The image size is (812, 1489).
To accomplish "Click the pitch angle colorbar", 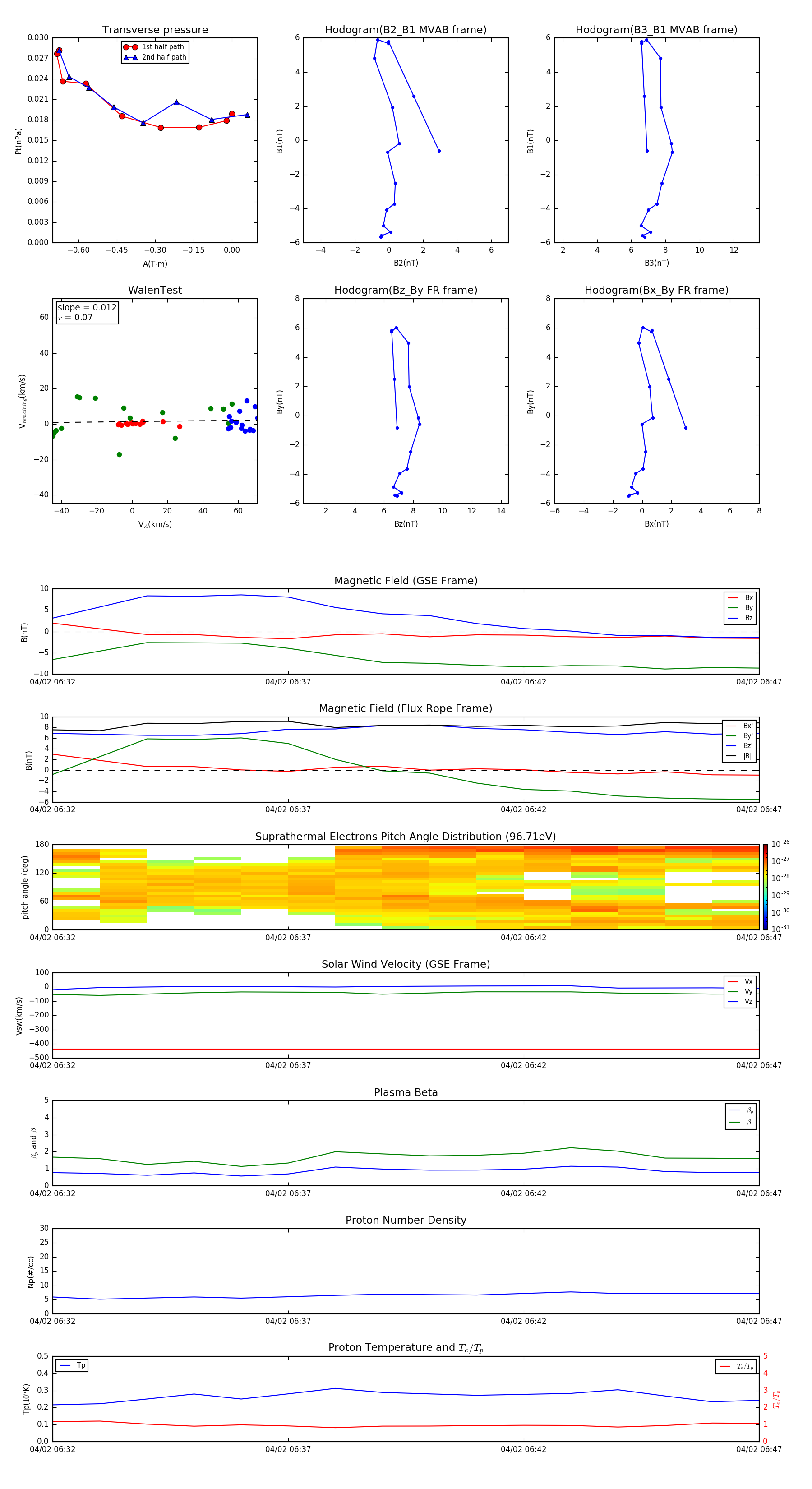I will point(765,887).
